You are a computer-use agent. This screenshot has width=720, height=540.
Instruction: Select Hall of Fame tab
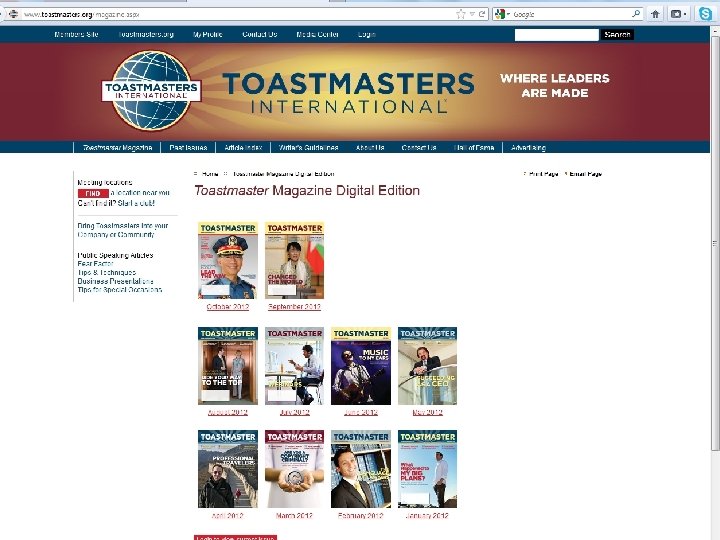click(474, 147)
